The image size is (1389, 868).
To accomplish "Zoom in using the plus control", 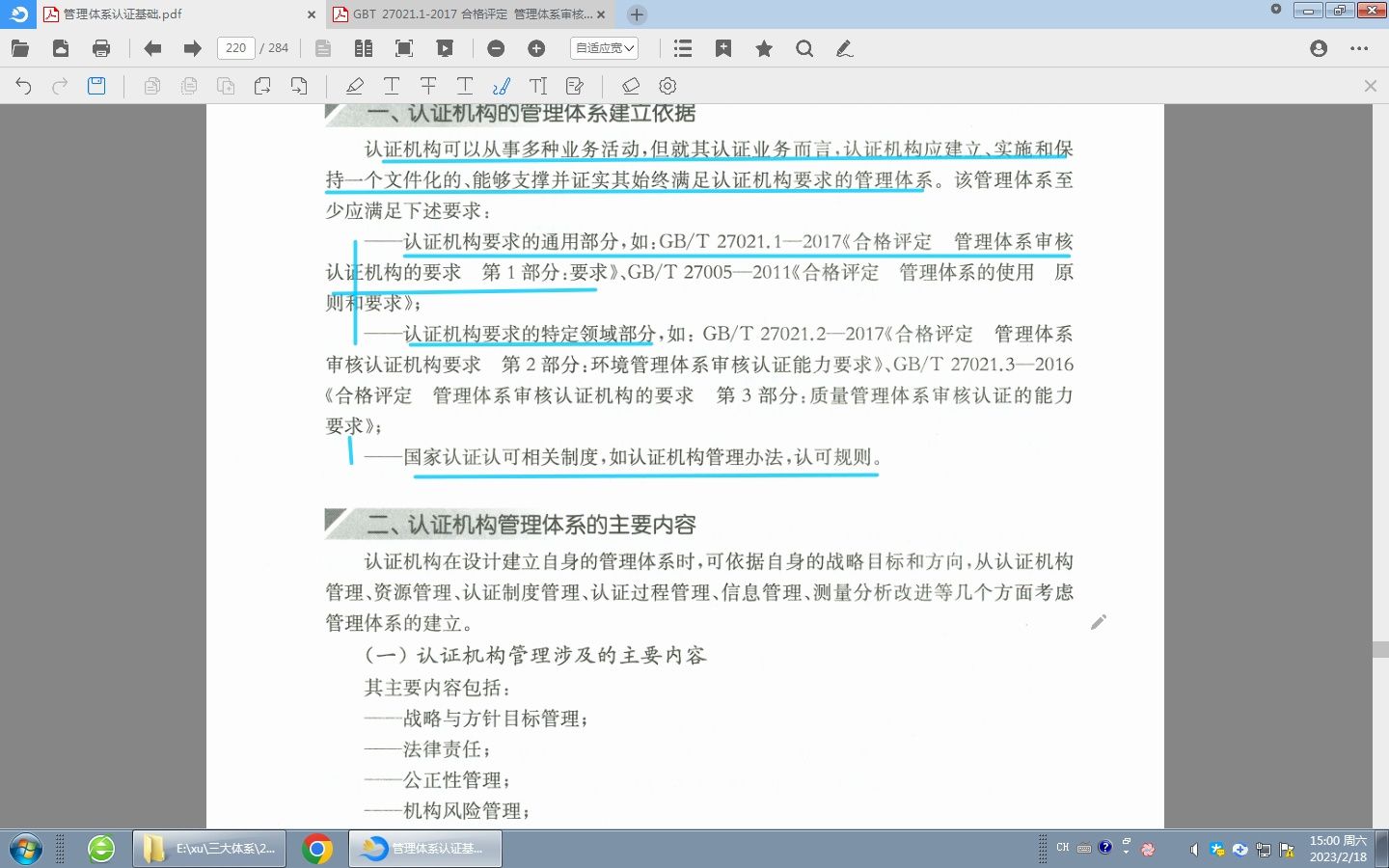I will 536,47.
